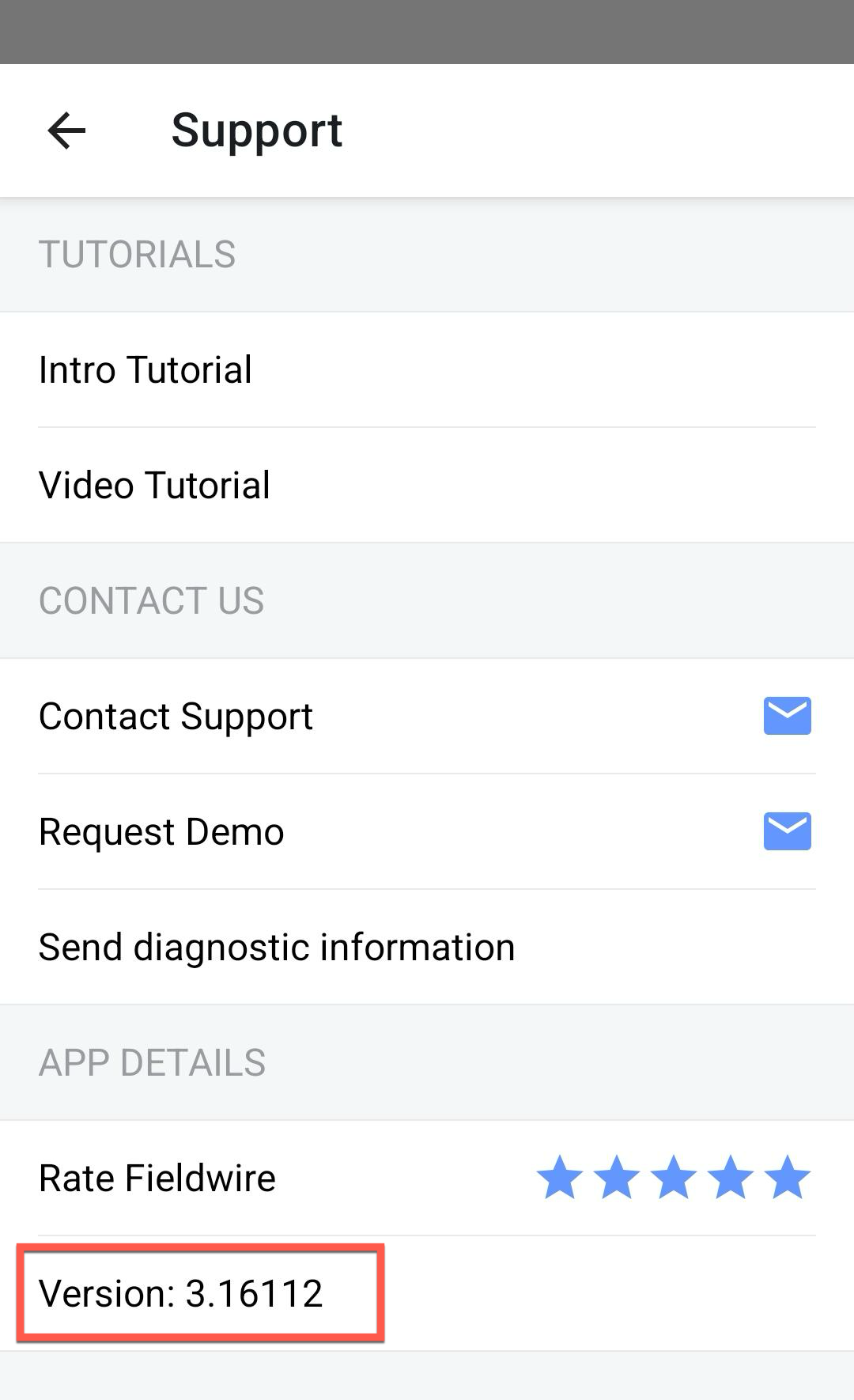This screenshot has width=854, height=1400.
Task: Click the TUTORIALS section header
Action: point(138,255)
